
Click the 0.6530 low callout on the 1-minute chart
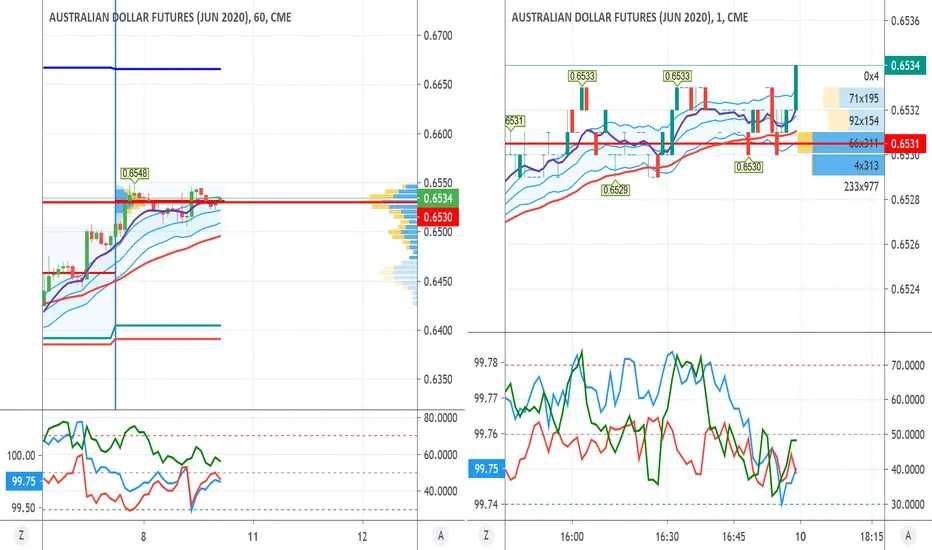pyautogui.click(x=748, y=167)
